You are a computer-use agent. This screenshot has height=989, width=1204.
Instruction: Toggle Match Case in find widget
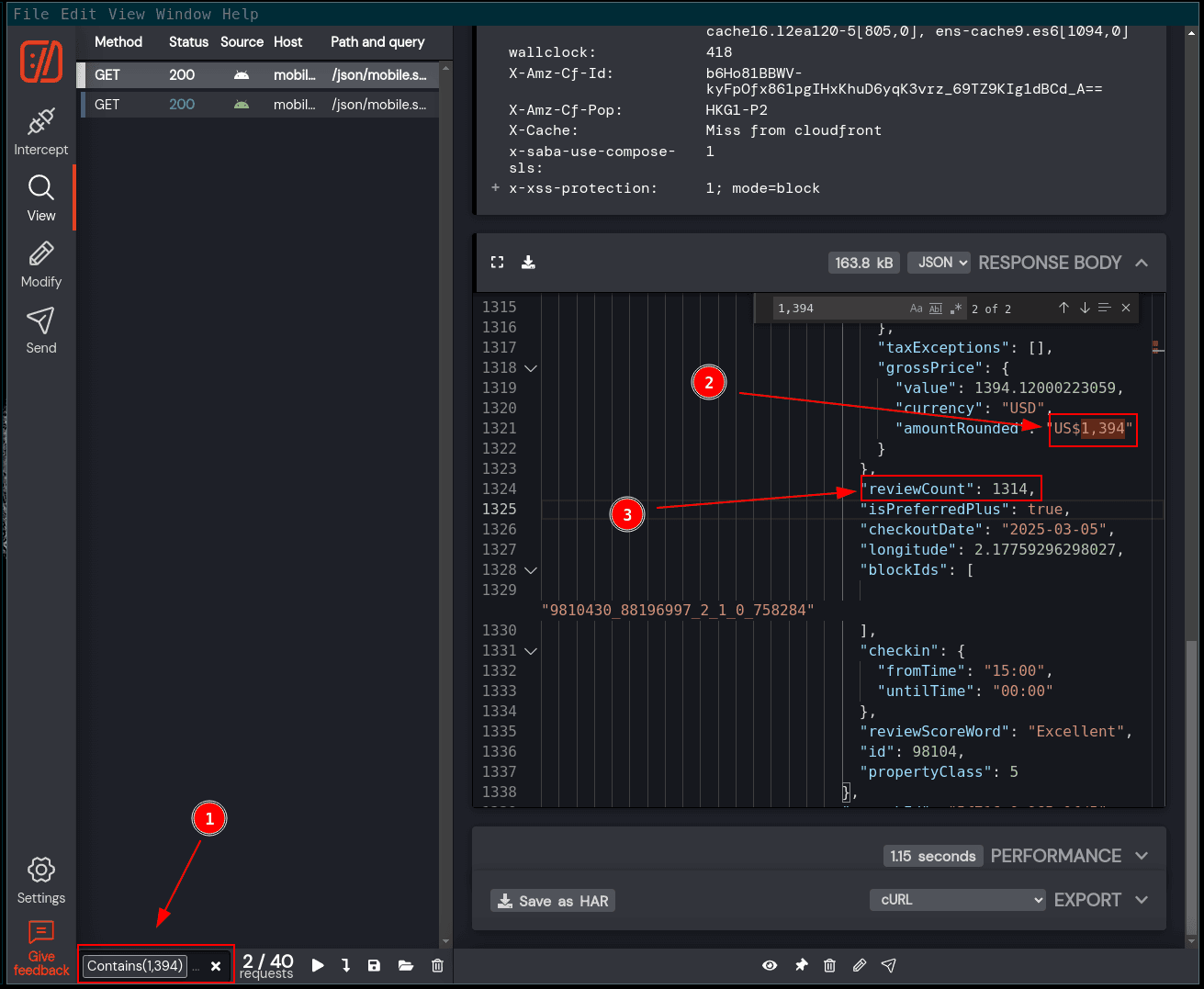tap(916, 309)
